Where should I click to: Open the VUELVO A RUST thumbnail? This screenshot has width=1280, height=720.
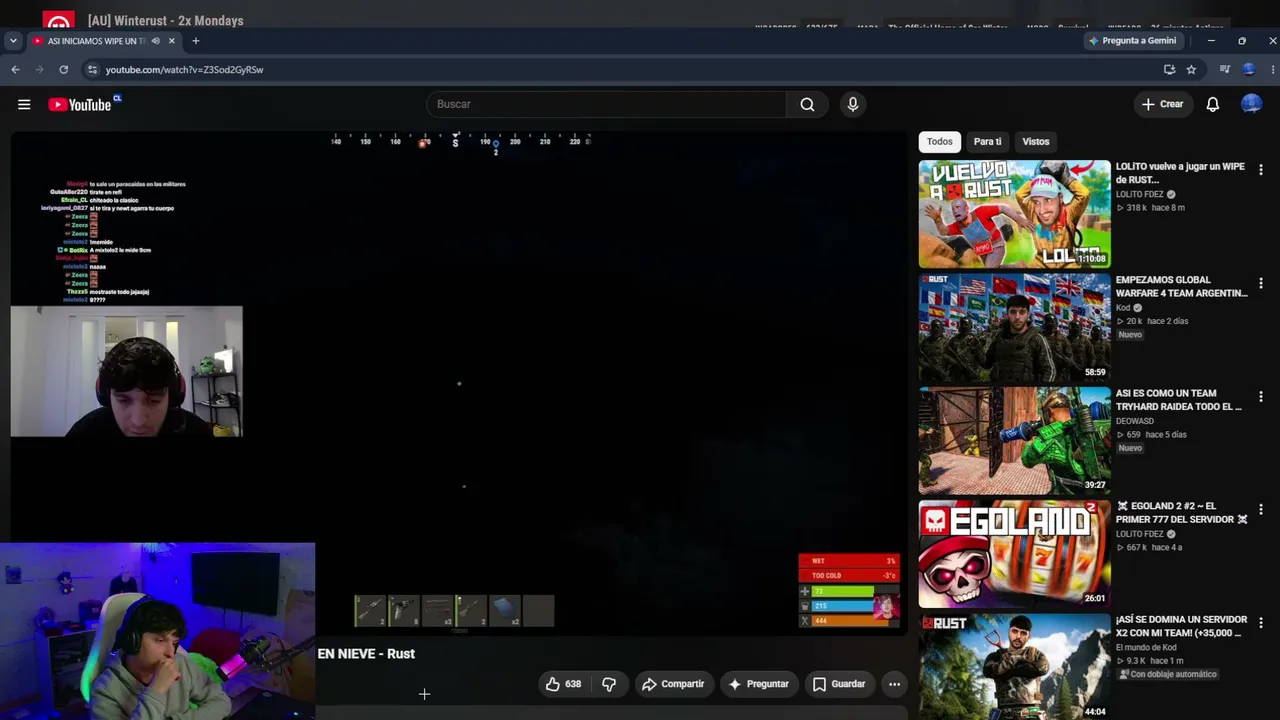pyautogui.click(x=1014, y=214)
